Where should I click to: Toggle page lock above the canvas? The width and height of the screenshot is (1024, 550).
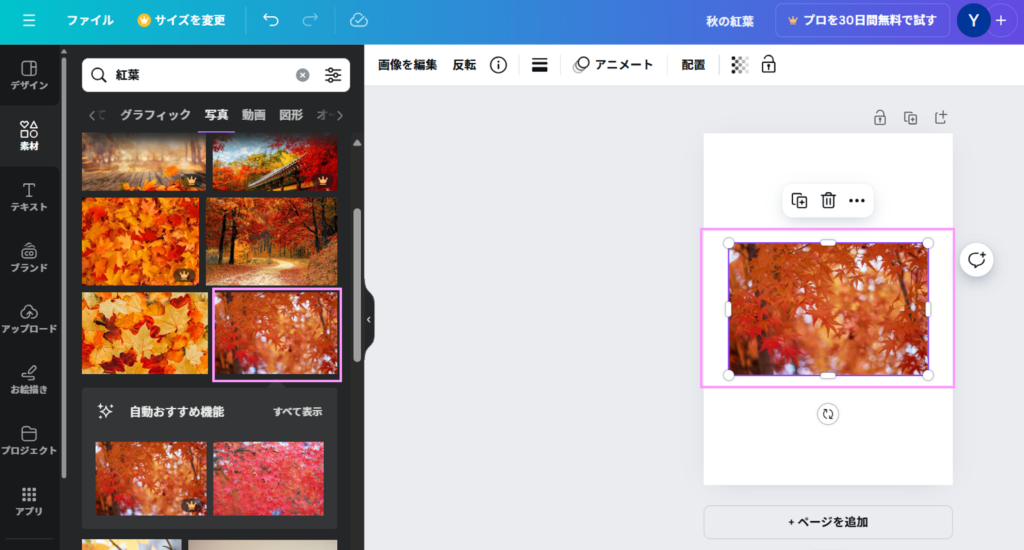(x=880, y=118)
